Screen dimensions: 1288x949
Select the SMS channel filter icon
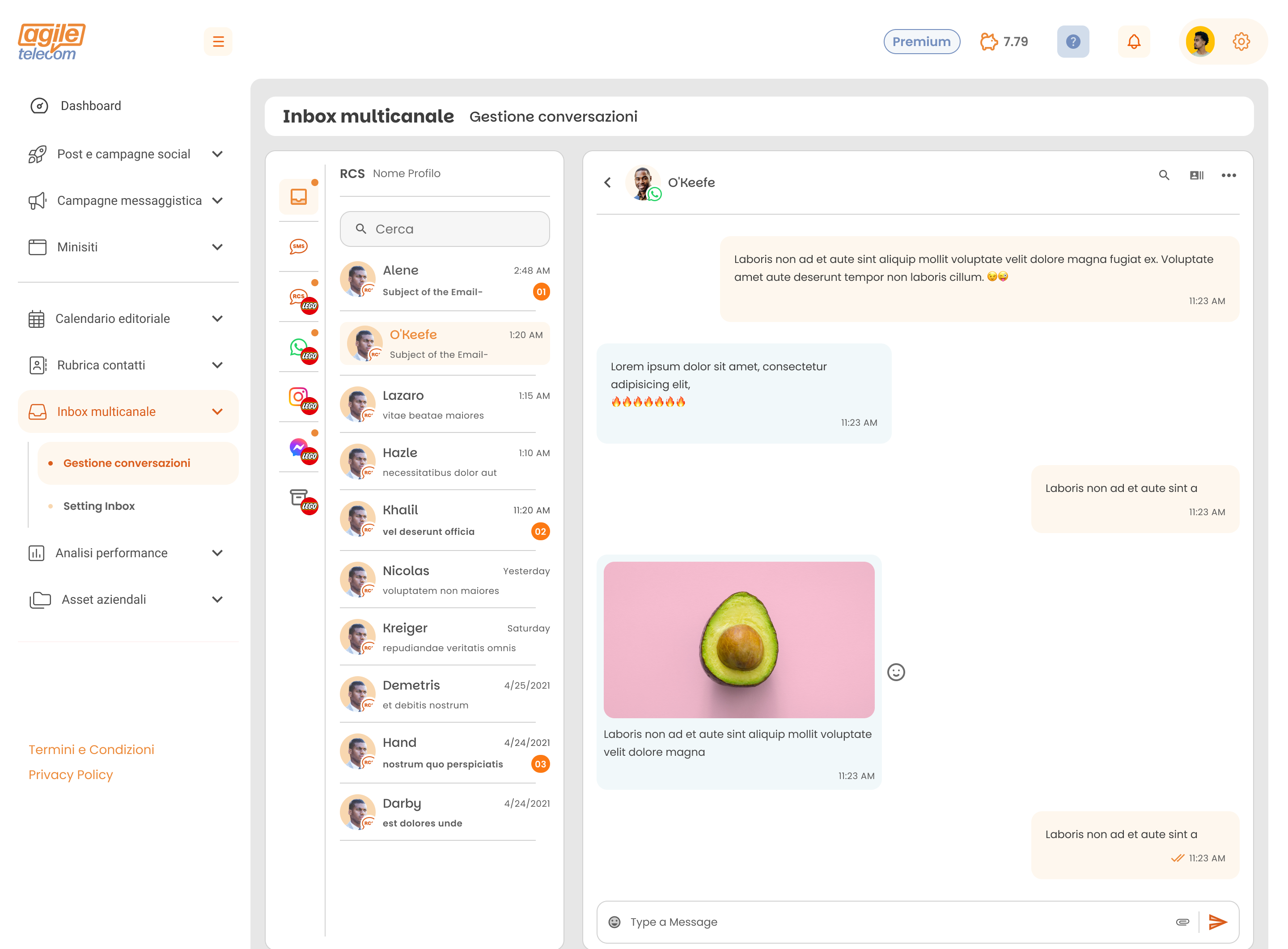[x=299, y=247]
